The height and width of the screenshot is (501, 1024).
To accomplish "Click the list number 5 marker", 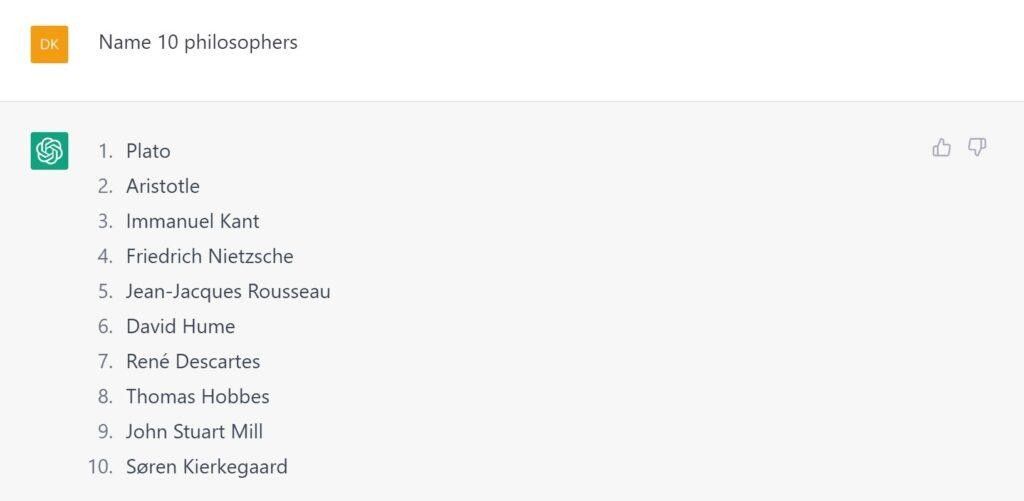I will pos(105,291).
